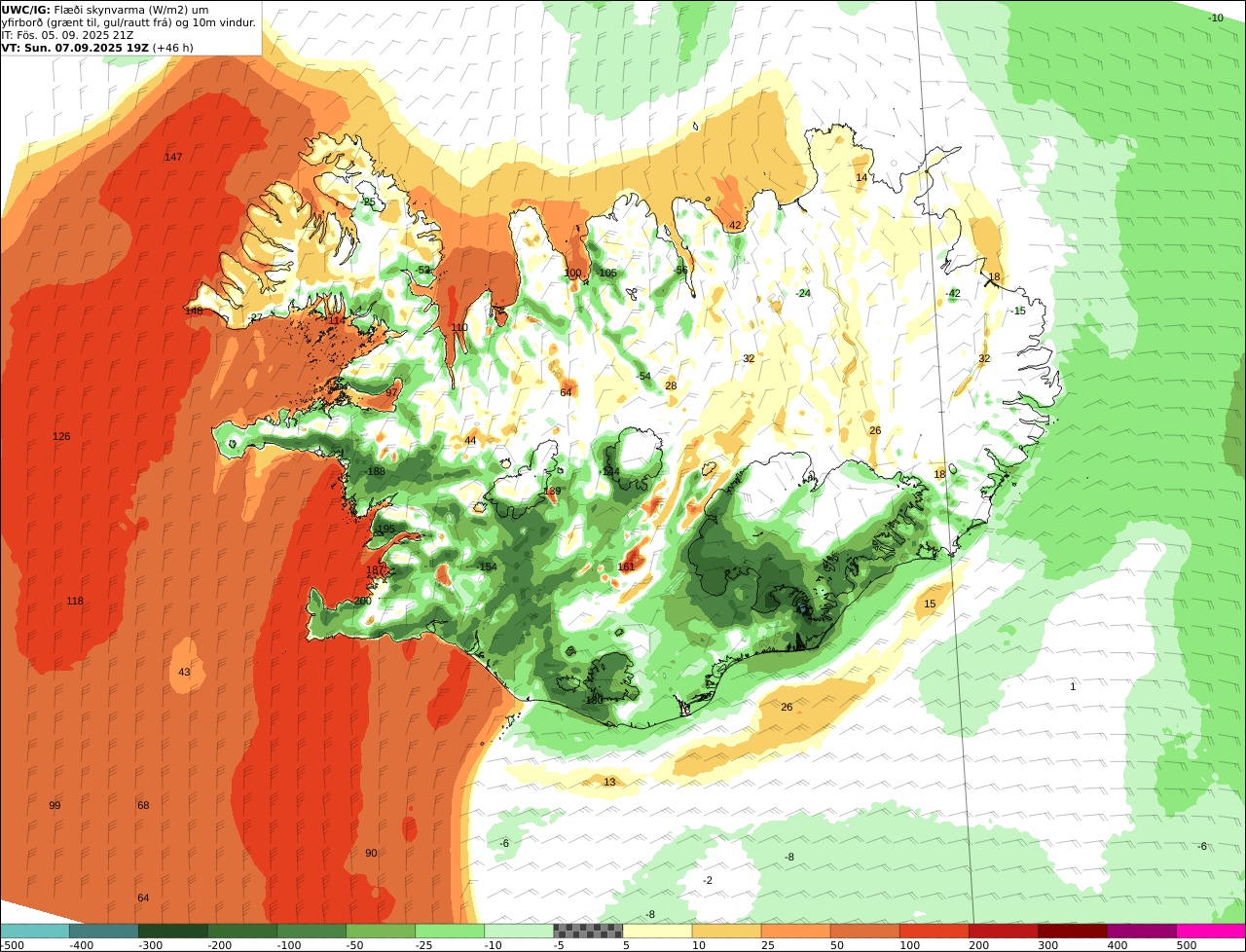
Task: Select the magenta above-500 legend swatch
Action: pyautogui.click(x=1211, y=931)
